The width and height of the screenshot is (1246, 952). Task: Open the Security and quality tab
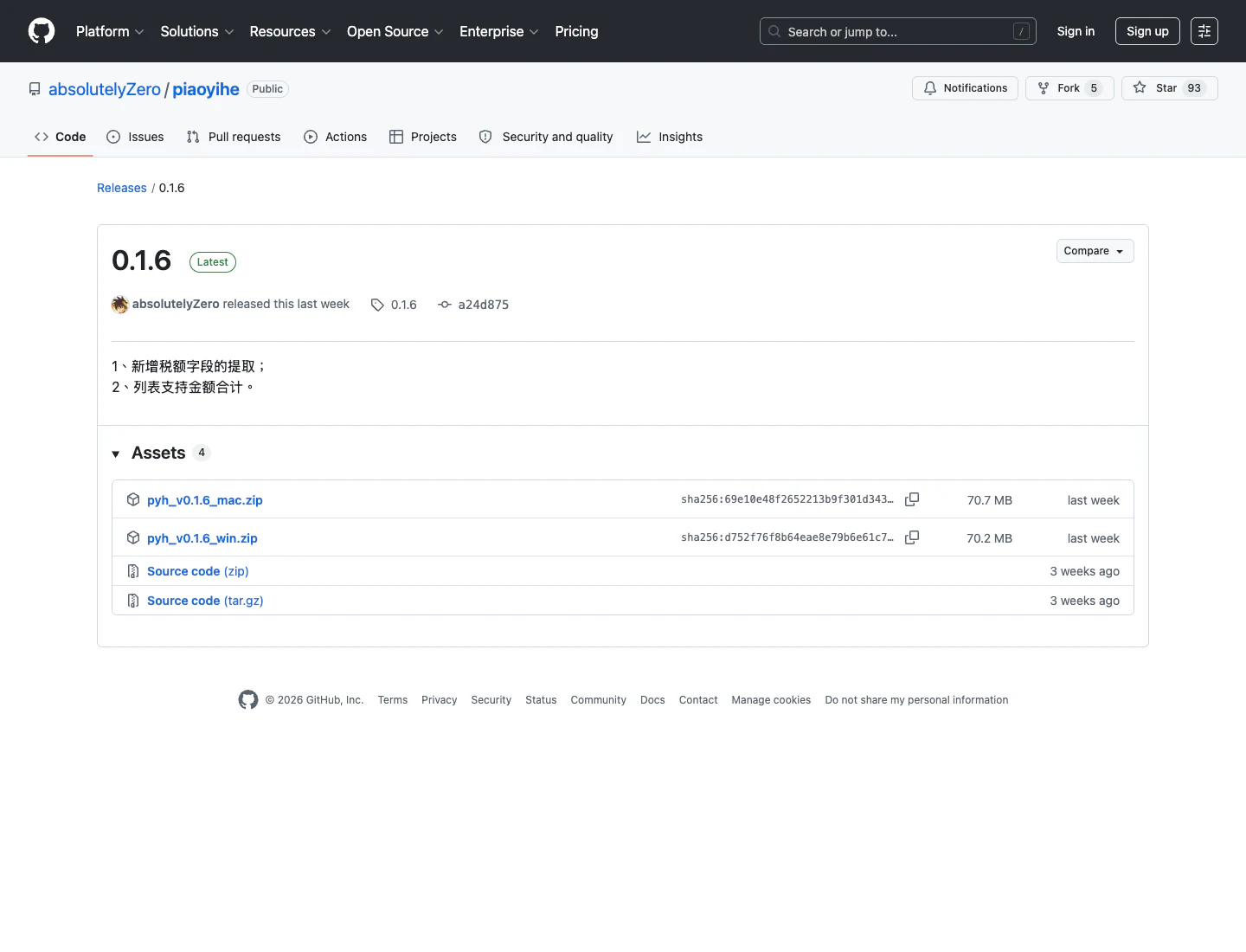click(546, 137)
